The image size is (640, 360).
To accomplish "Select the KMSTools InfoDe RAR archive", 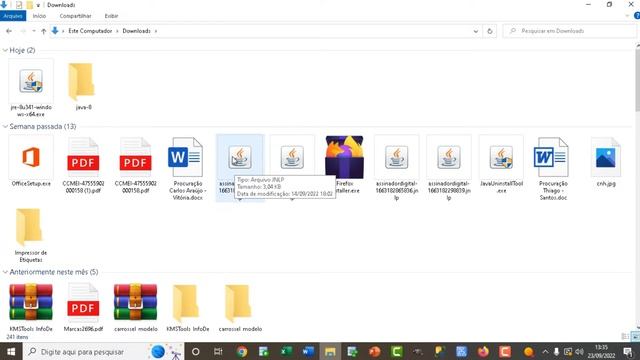I will pyautogui.click(x=31, y=307).
